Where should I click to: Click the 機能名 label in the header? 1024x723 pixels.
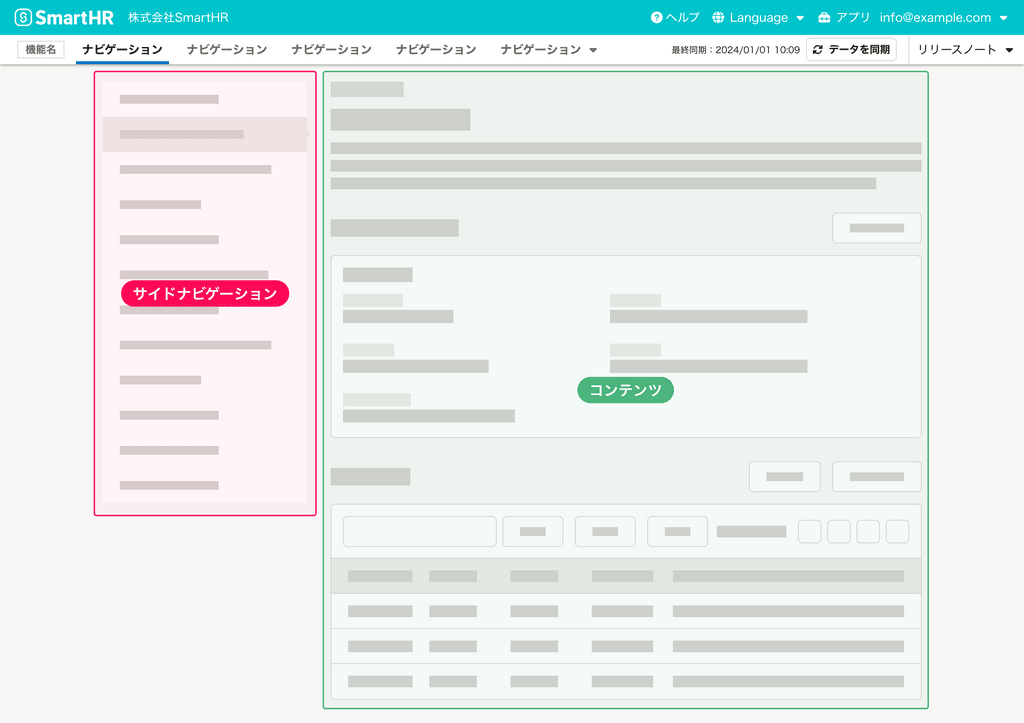coord(40,48)
